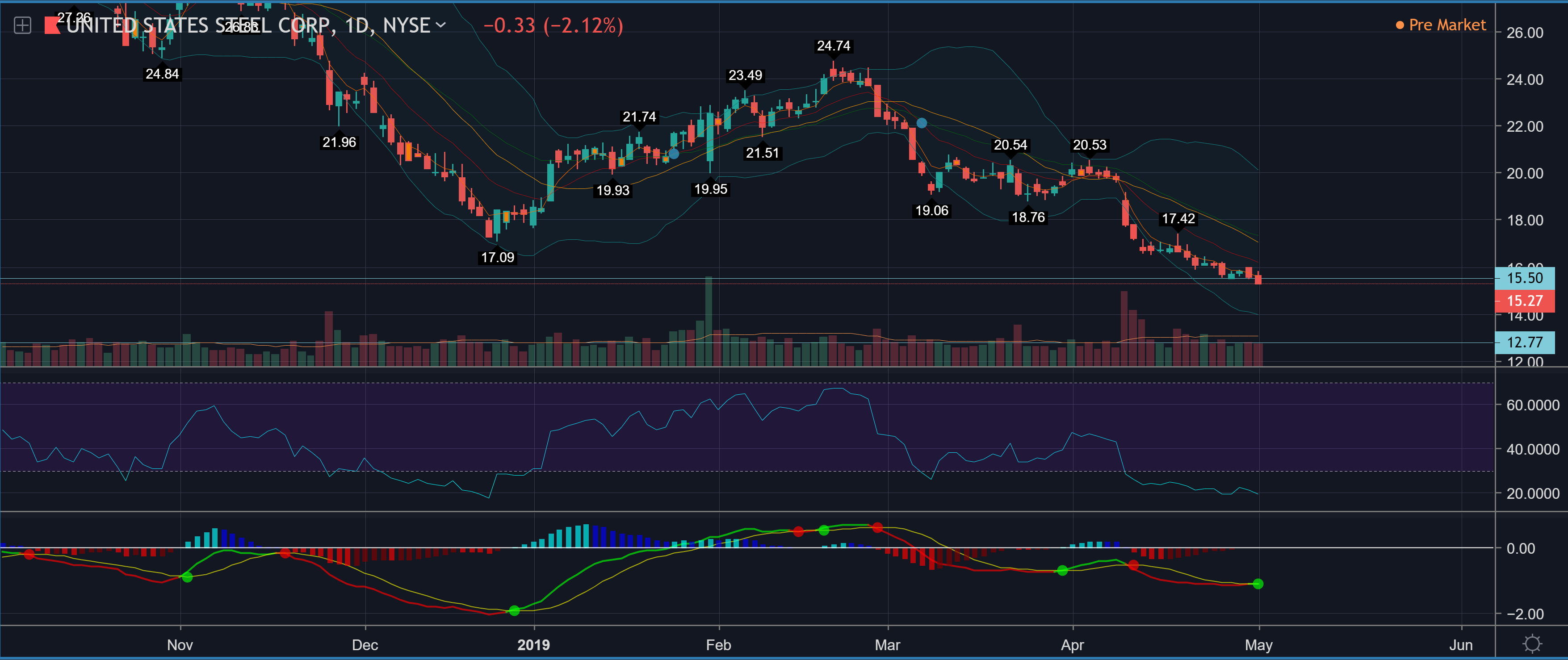Click the 19.93 pivot low label
This screenshot has height=660, width=1568.
612,190
